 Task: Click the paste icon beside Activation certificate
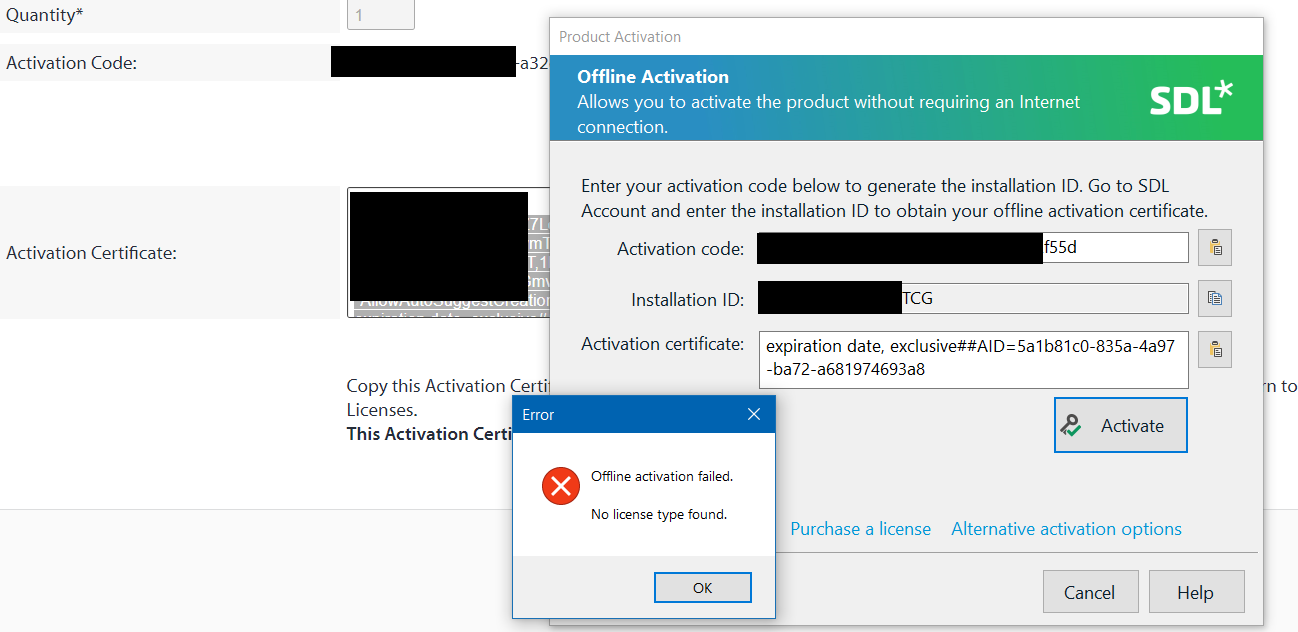(1215, 349)
